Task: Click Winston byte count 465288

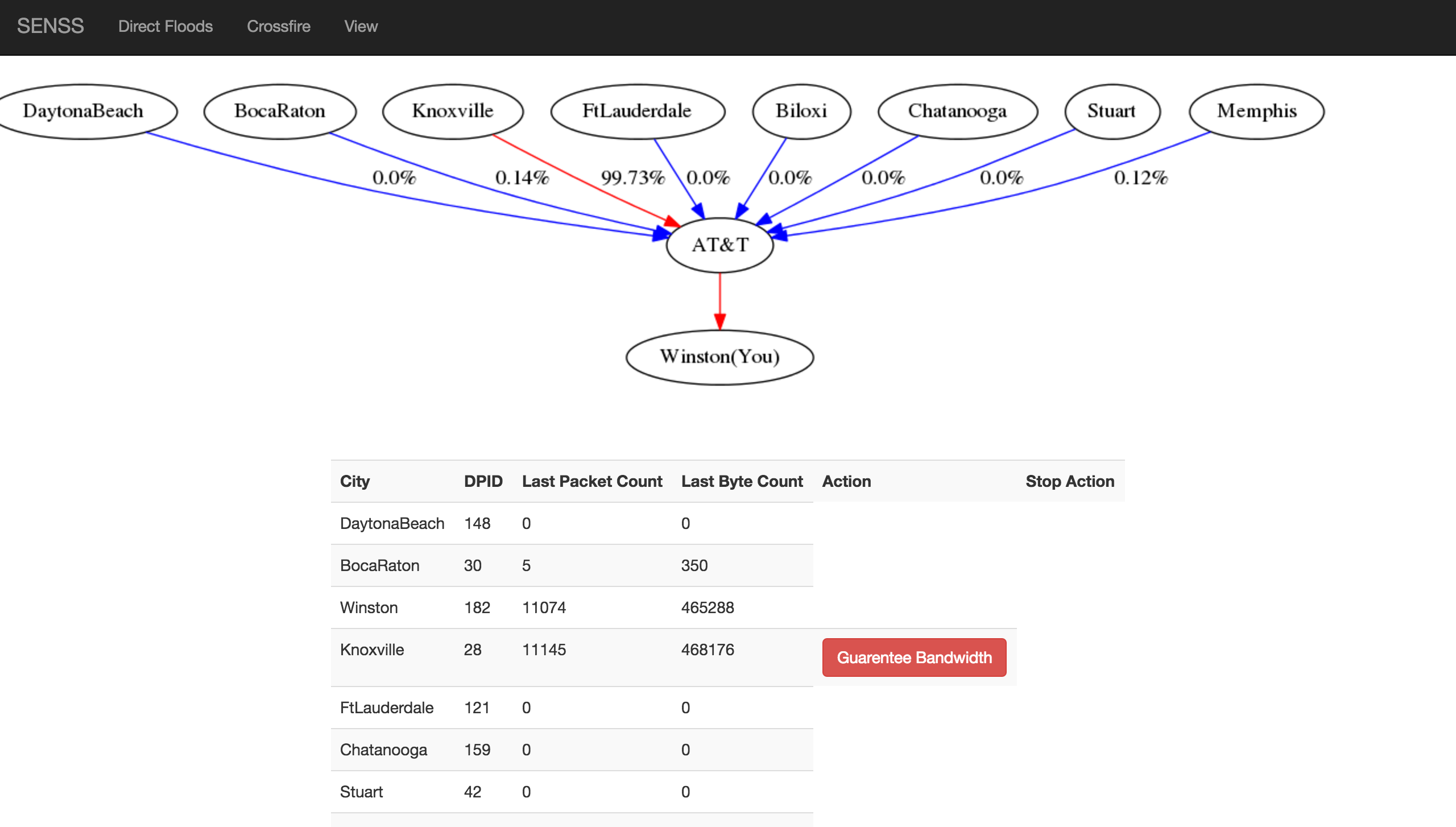Action: 708,607
